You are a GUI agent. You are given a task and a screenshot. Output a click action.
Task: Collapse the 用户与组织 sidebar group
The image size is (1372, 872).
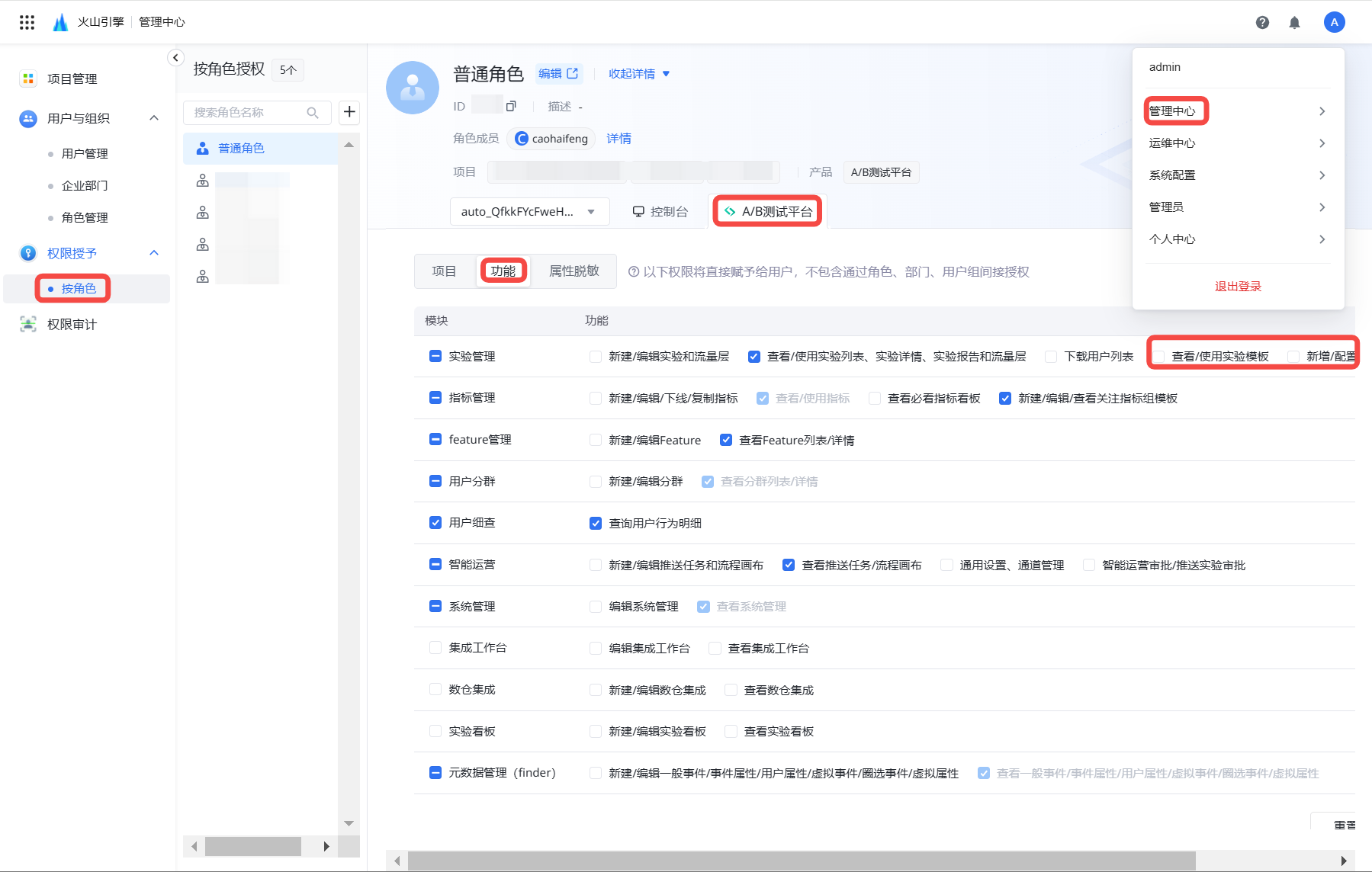[154, 117]
